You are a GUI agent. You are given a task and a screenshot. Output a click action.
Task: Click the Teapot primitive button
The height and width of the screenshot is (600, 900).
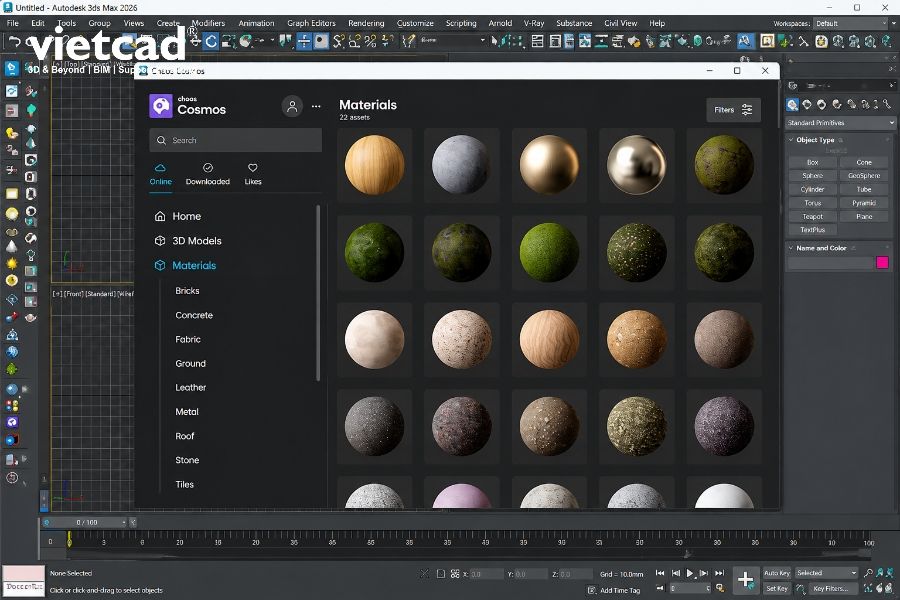(x=812, y=216)
